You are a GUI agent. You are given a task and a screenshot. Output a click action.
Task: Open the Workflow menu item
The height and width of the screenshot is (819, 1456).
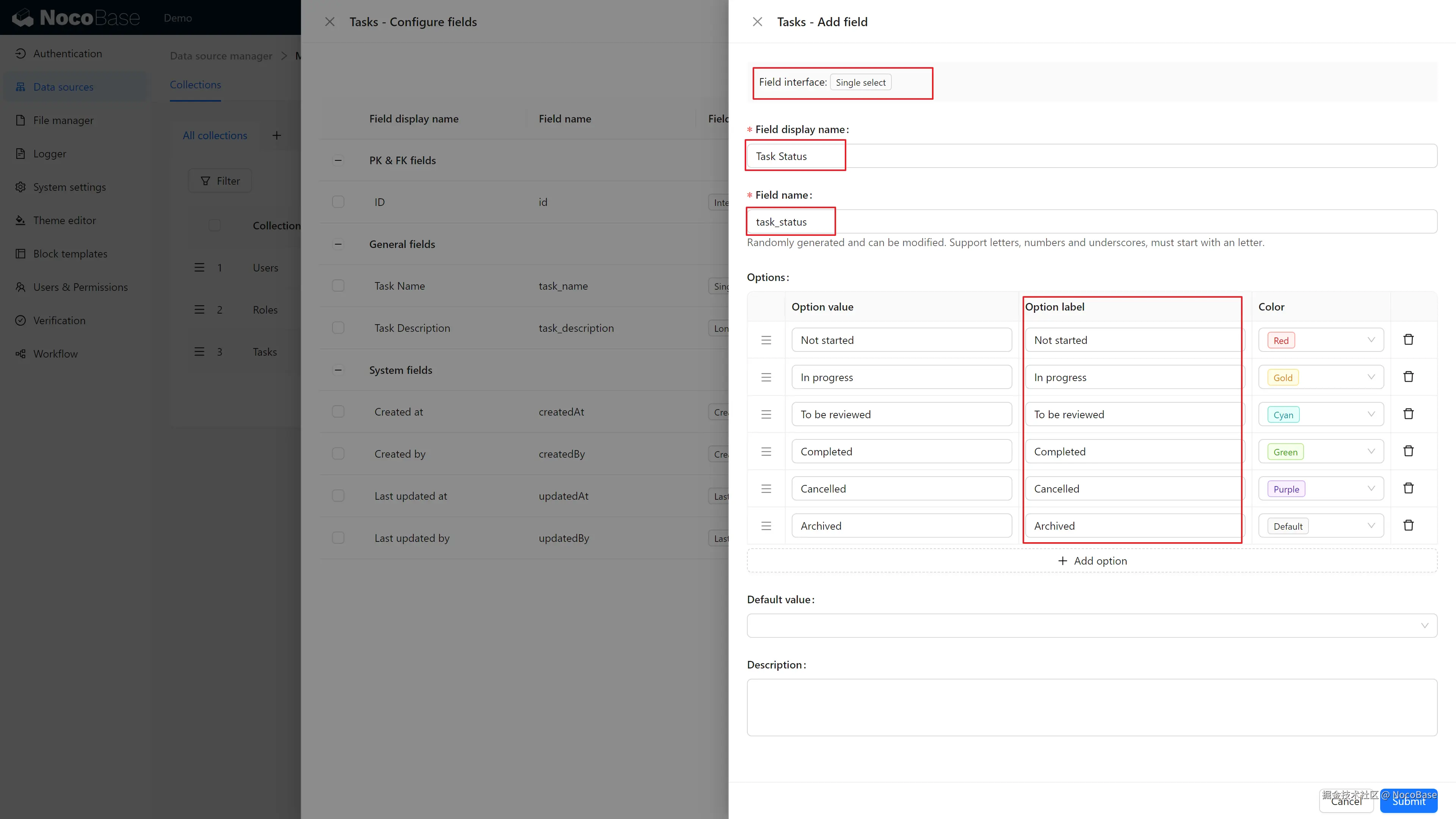[x=55, y=354]
